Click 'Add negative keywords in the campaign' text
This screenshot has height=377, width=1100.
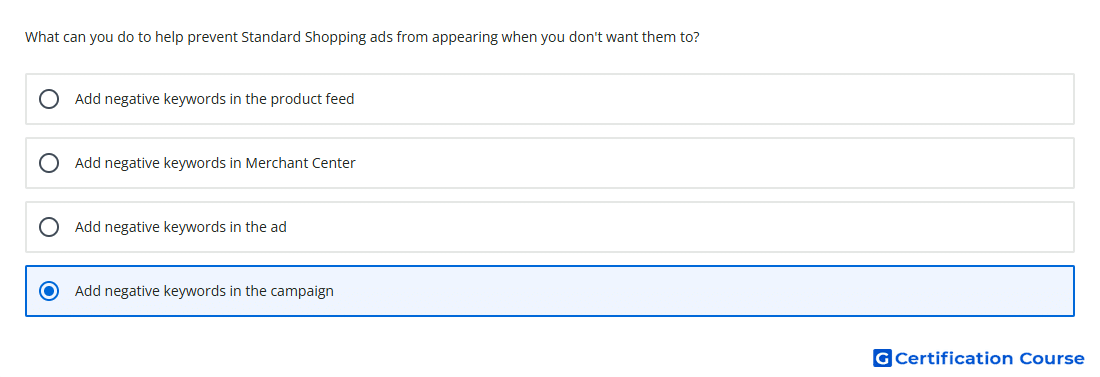(204, 291)
